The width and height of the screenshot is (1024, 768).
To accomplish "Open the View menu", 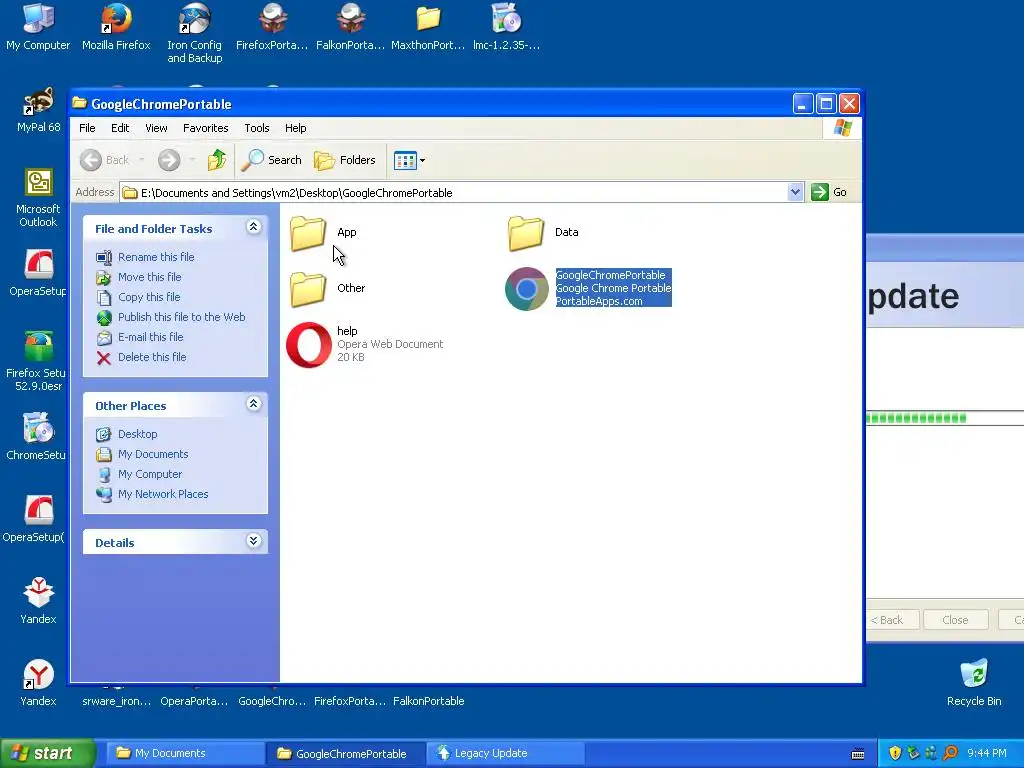I will click(x=156, y=128).
